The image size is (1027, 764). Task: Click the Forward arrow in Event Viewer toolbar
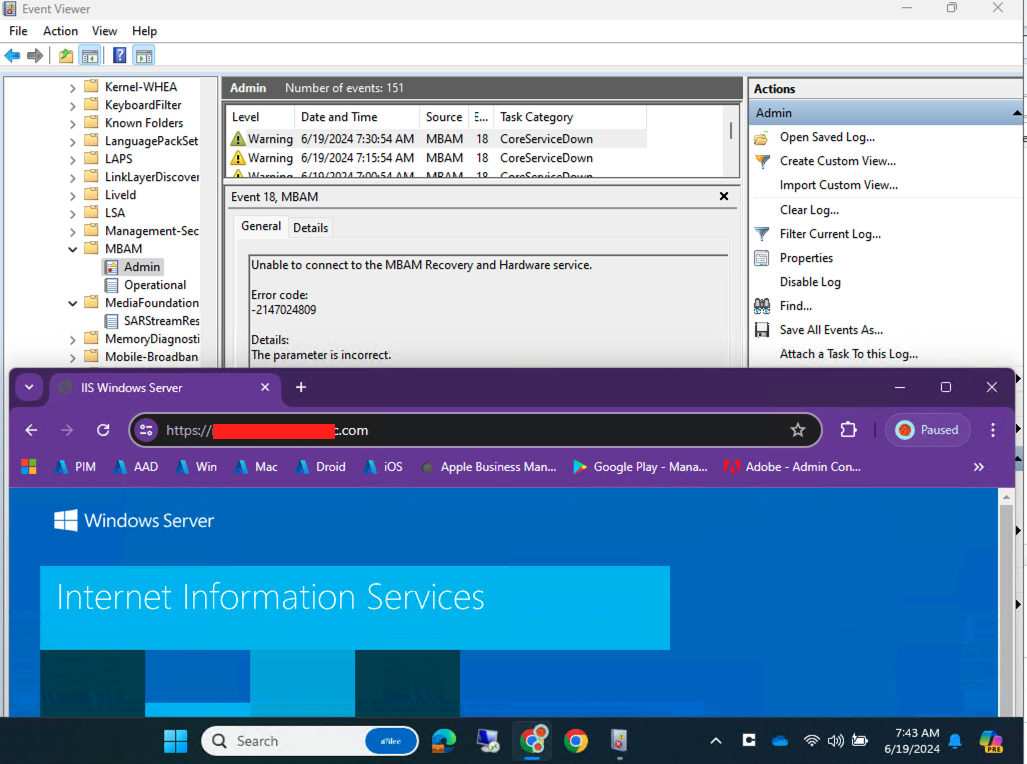click(x=35, y=56)
